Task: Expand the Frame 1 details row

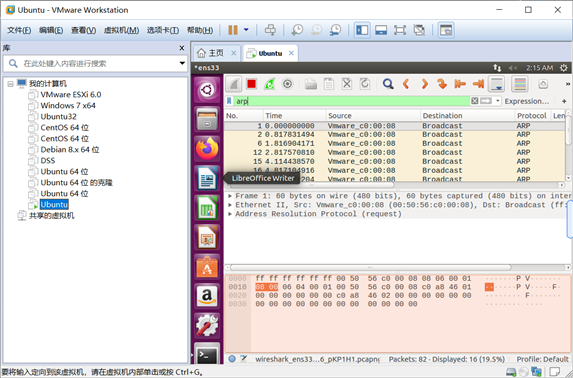Action: coord(230,196)
